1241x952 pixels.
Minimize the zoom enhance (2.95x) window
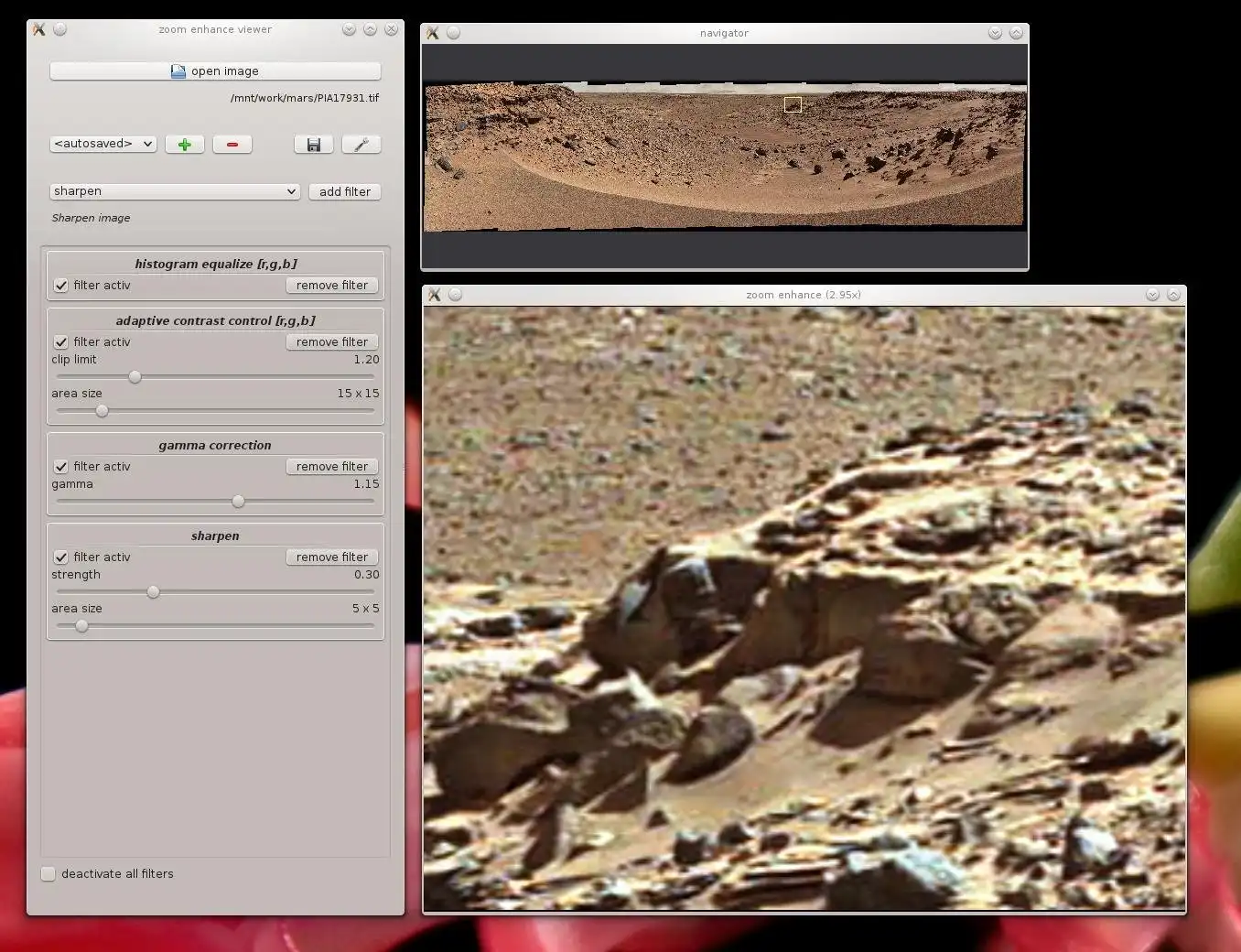click(x=1152, y=295)
